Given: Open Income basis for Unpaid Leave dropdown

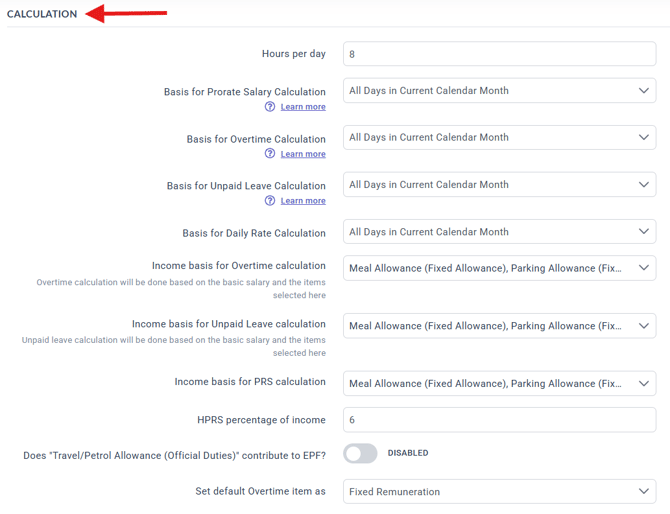Looking at the screenshot, I should [499, 326].
